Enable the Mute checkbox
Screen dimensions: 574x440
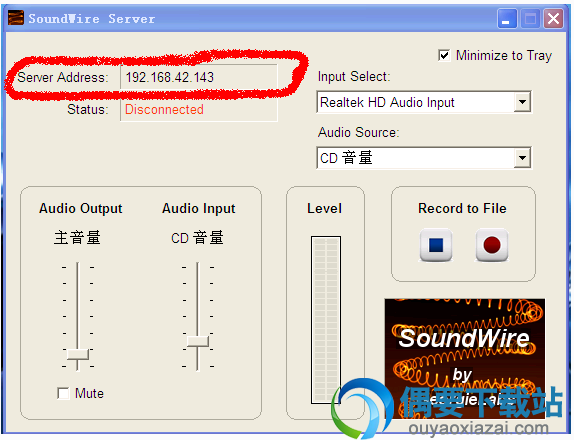point(63,393)
